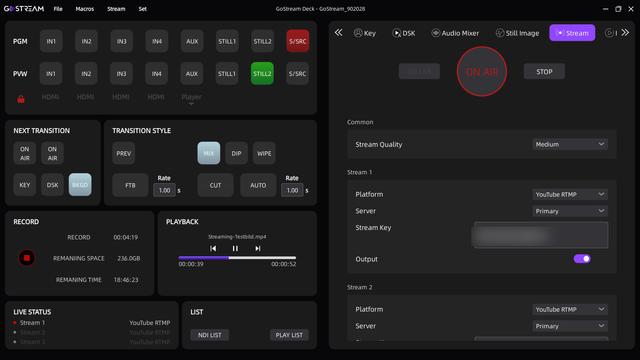Click first ON AIR button in Next Transition

(x=25, y=153)
